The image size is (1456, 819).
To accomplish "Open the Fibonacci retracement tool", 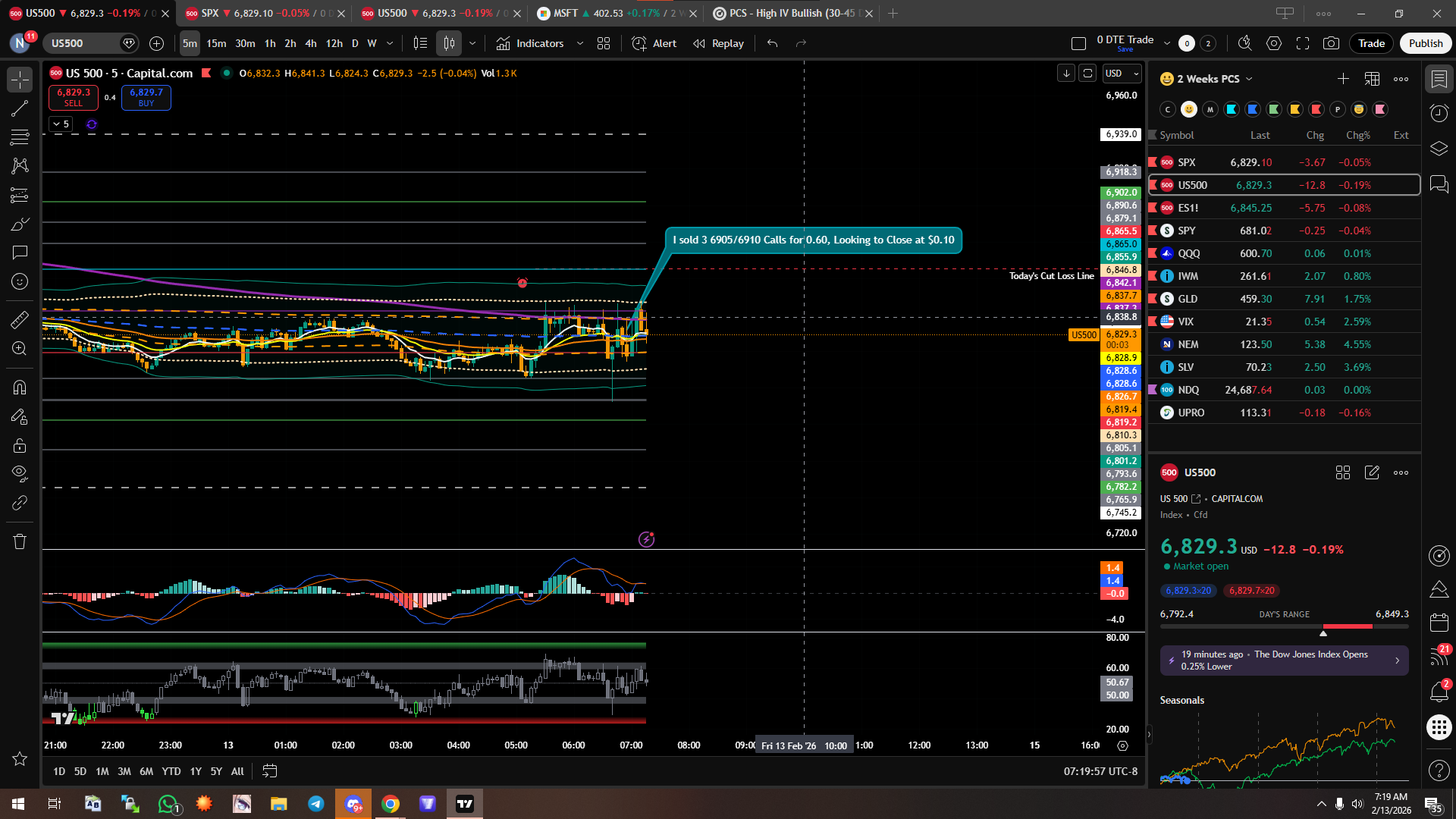I will (x=20, y=137).
